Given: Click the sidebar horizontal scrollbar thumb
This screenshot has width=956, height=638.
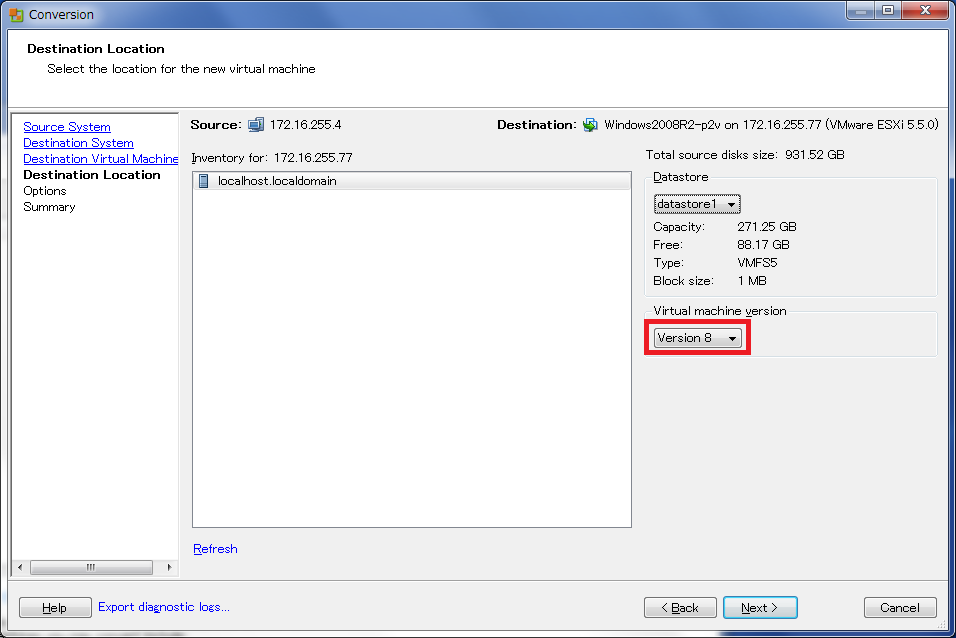Looking at the screenshot, I should [91, 567].
